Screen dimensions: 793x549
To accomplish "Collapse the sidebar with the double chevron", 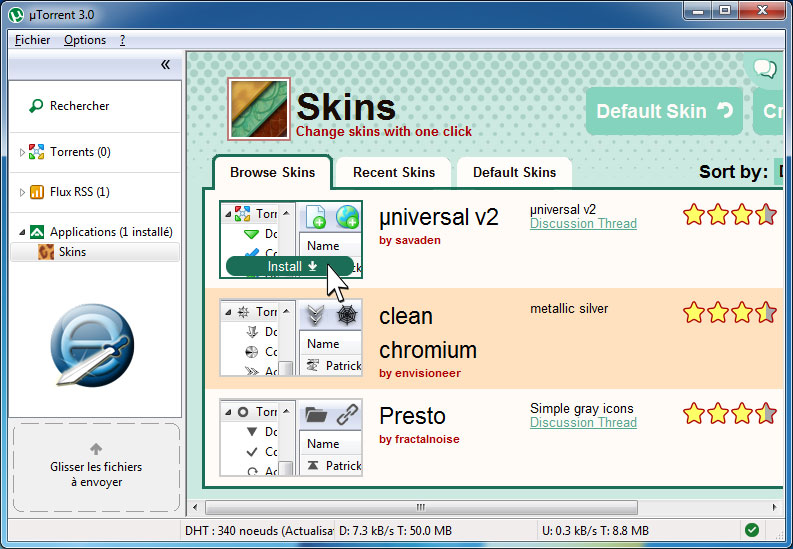I will (x=165, y=64).
